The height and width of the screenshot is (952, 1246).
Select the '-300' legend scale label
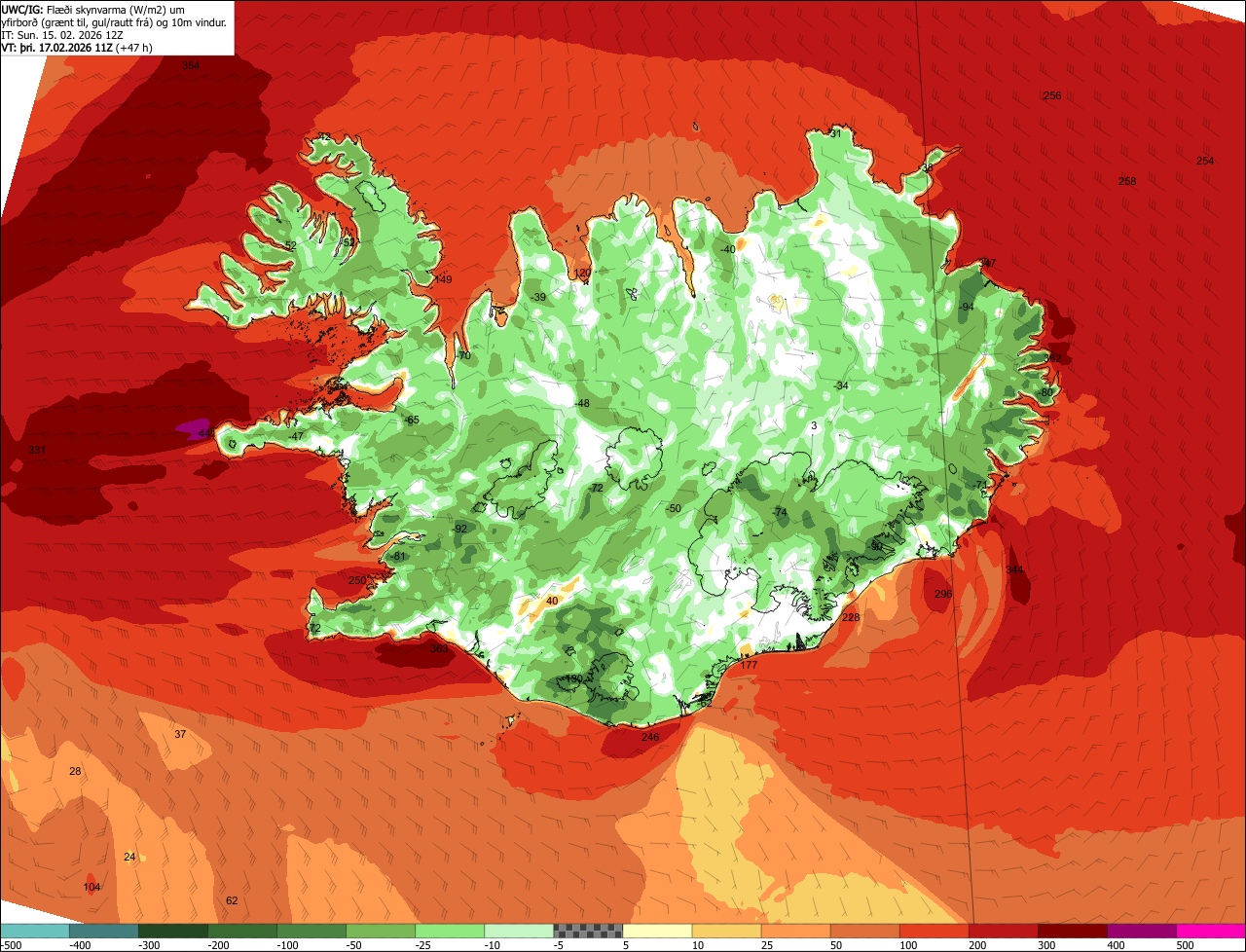click(150, 945)
